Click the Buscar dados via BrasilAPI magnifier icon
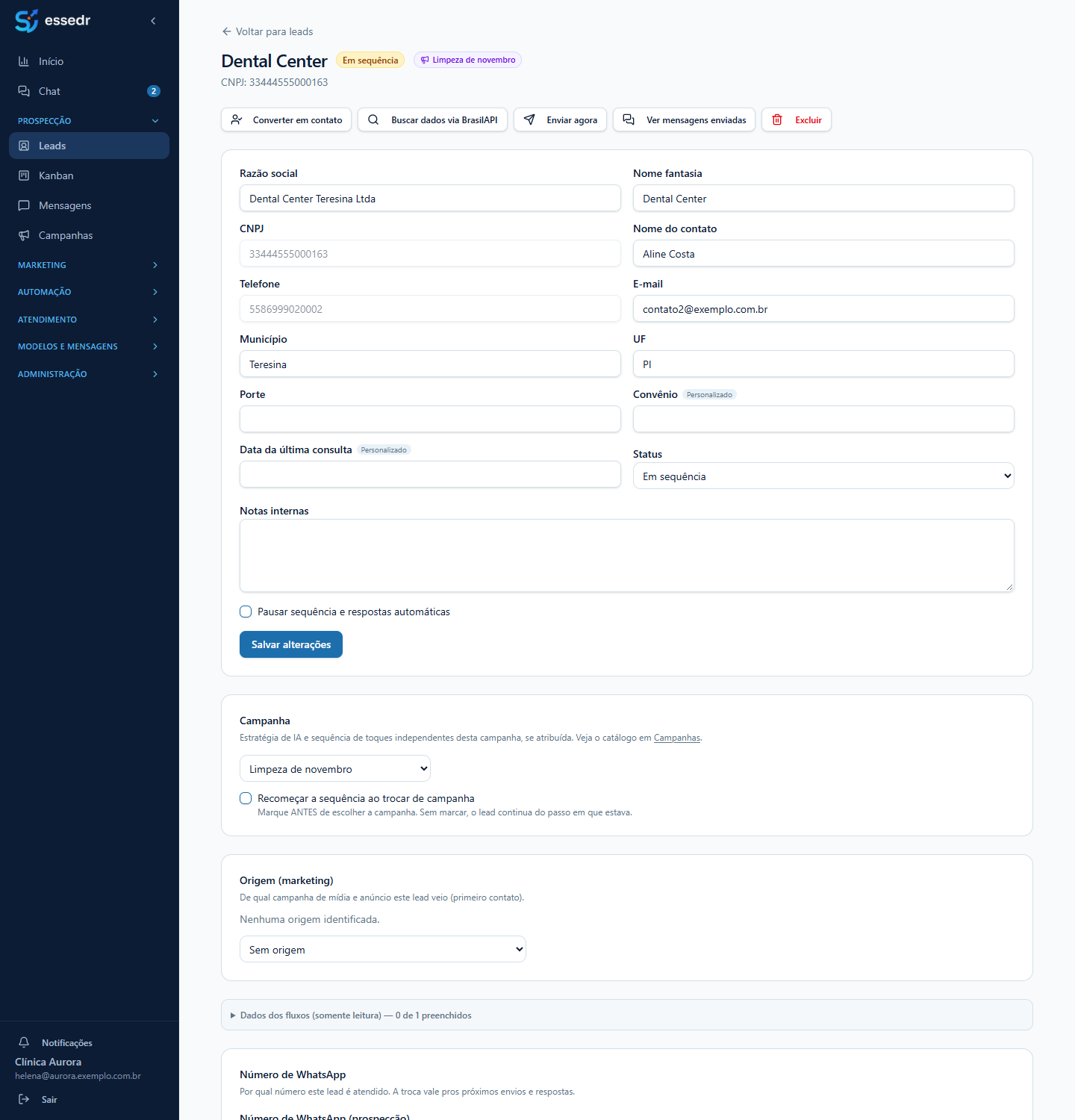The width and height of the screenshot is (1075, 1120). point(373,119)
